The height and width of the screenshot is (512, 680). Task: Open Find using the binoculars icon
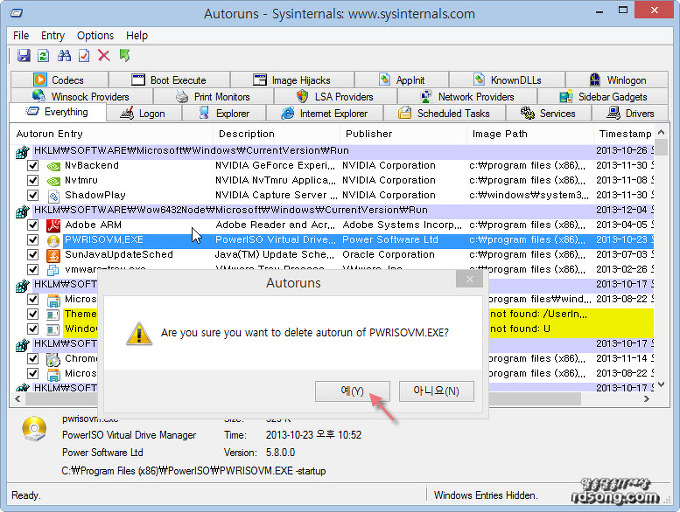tap(65, 56)
